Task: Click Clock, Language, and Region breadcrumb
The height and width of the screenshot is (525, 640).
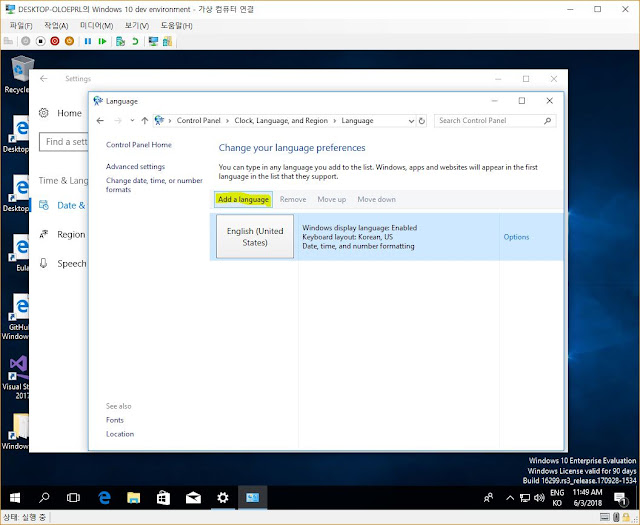Action: click(x=281, y=120)
